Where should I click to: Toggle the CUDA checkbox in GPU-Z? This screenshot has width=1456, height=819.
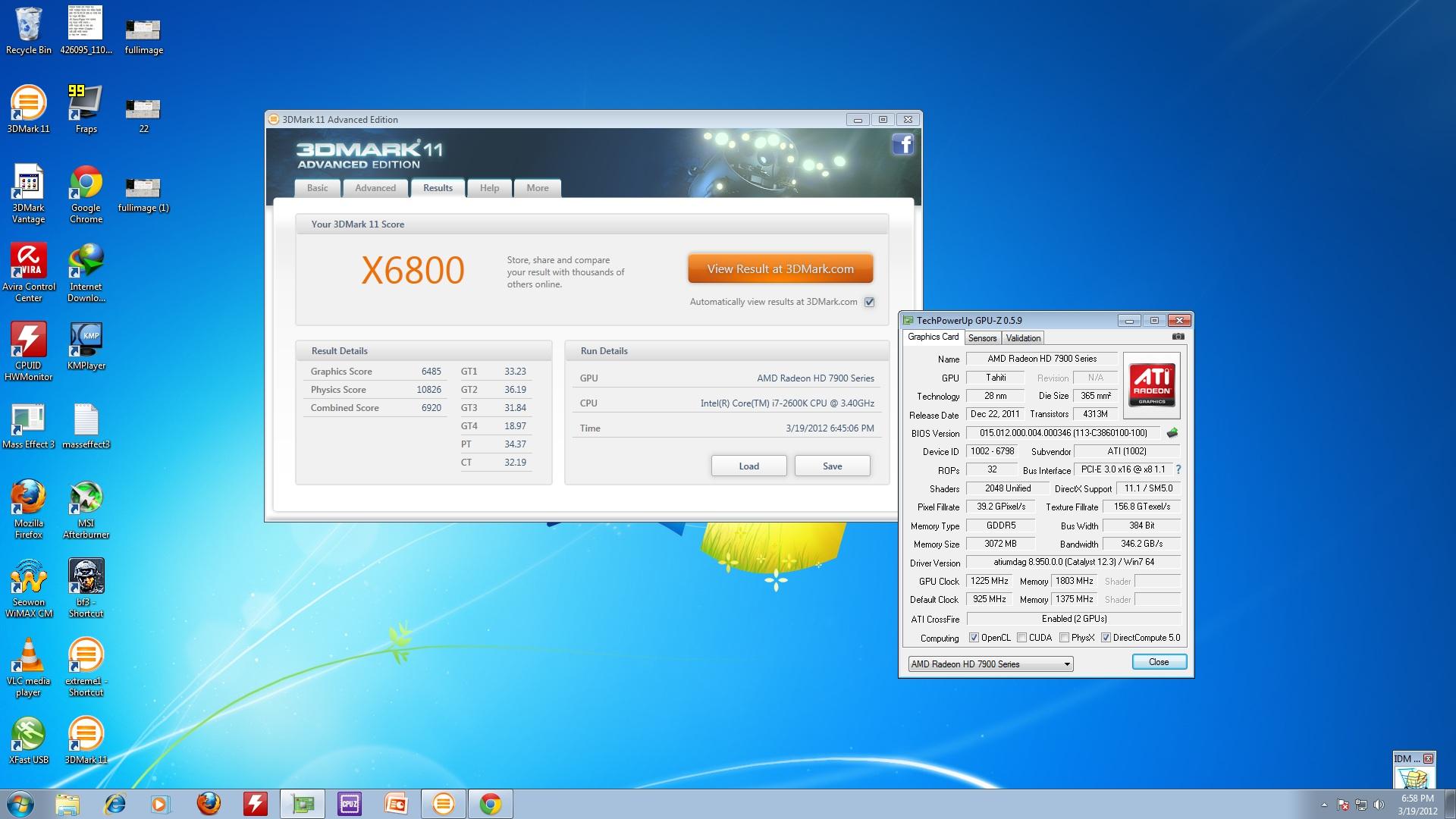pos(1021,638)
